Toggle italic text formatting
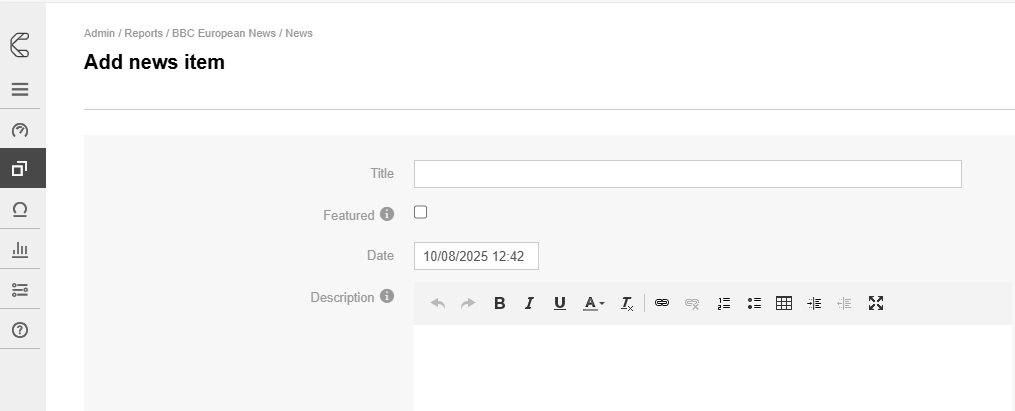1015x411 pixels. click(x=530, y=304)
